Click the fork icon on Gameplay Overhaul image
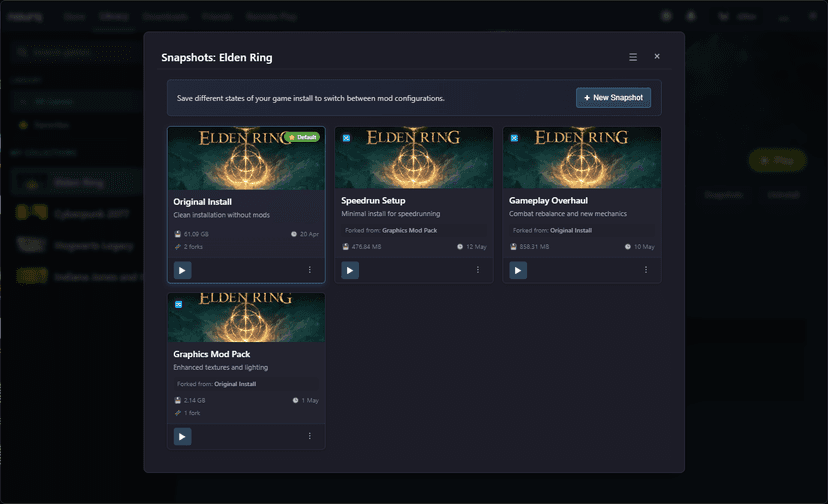This screenshot has height=504, width=828. coord(514,138)
